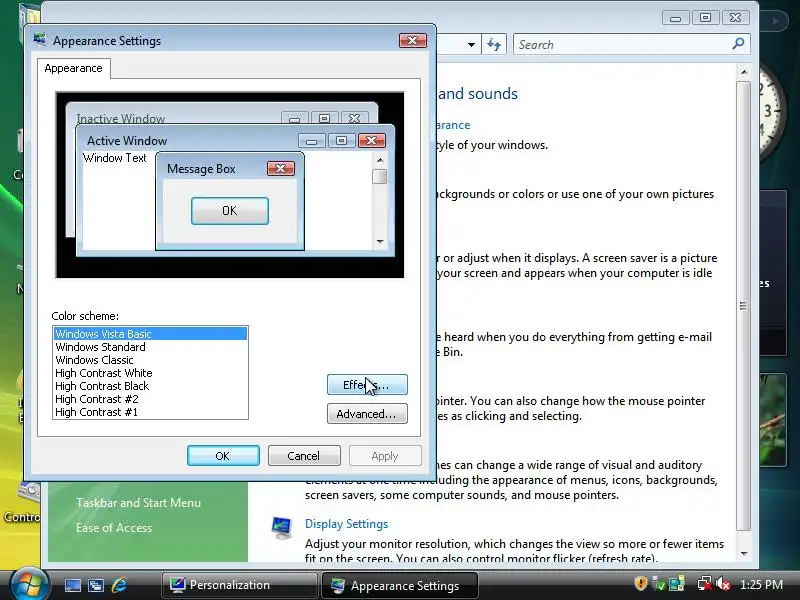Minimize the Personalization window

pyautogui.click(x=676, y=18)
